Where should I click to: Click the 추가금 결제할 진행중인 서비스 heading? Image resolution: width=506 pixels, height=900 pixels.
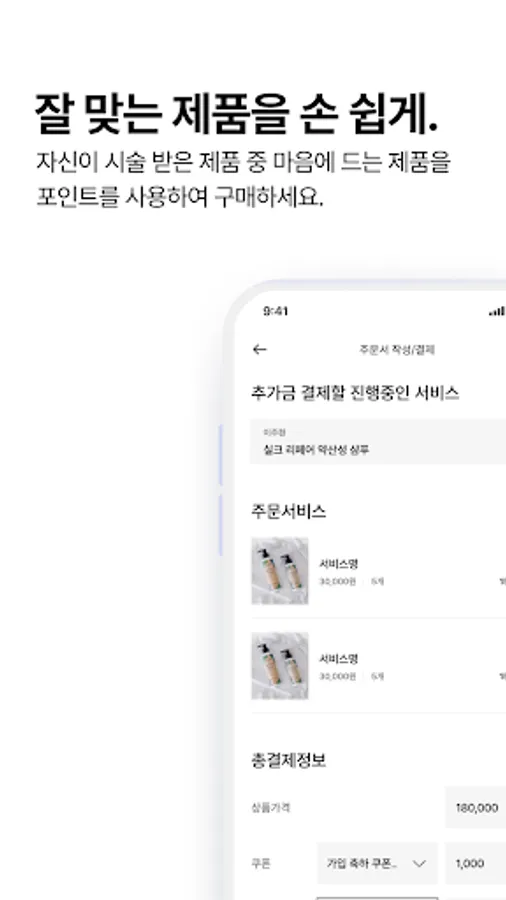[x=355, y=393]
